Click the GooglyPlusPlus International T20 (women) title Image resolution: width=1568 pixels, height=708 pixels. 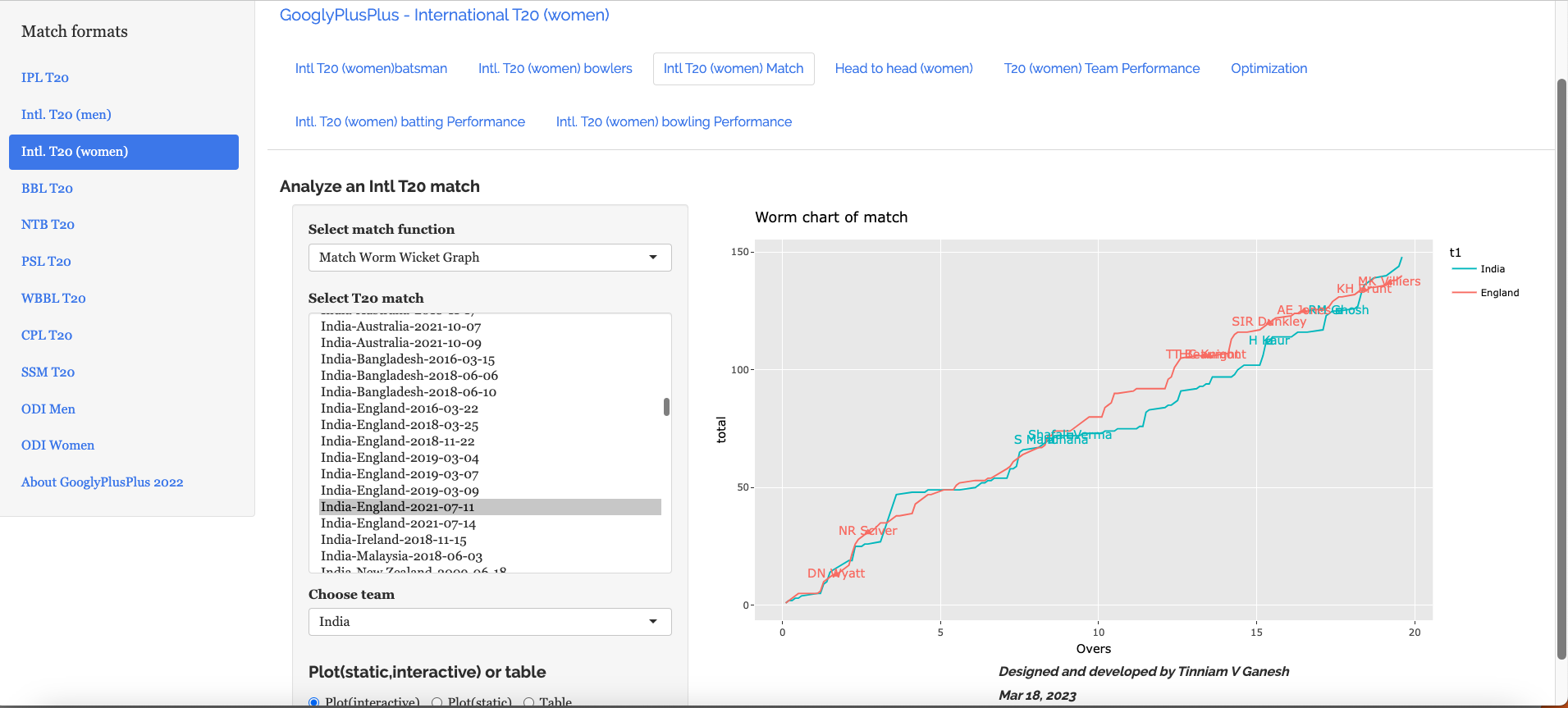click(444, 16)
